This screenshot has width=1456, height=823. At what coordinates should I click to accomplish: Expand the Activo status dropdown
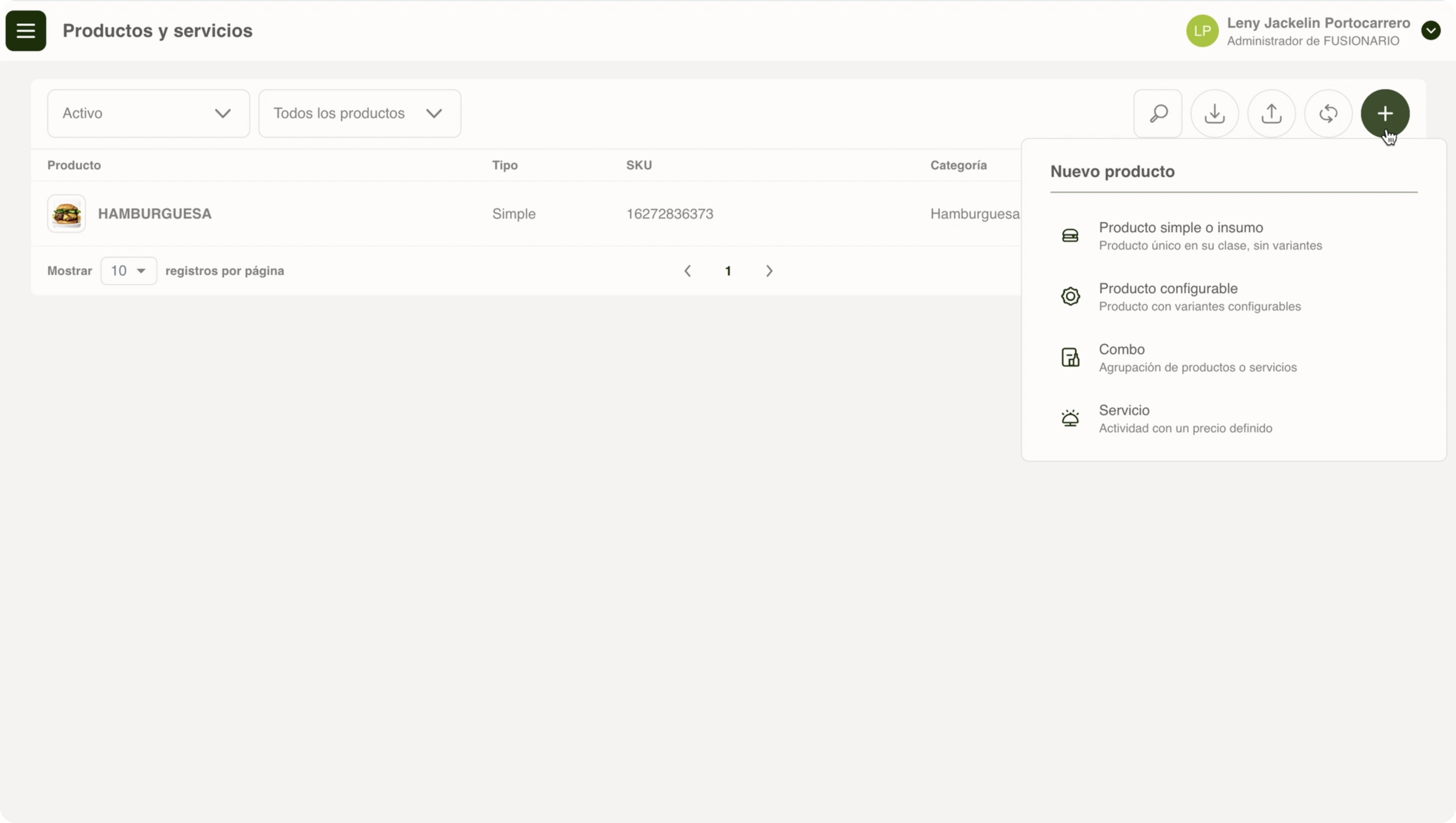pos(148,114)
